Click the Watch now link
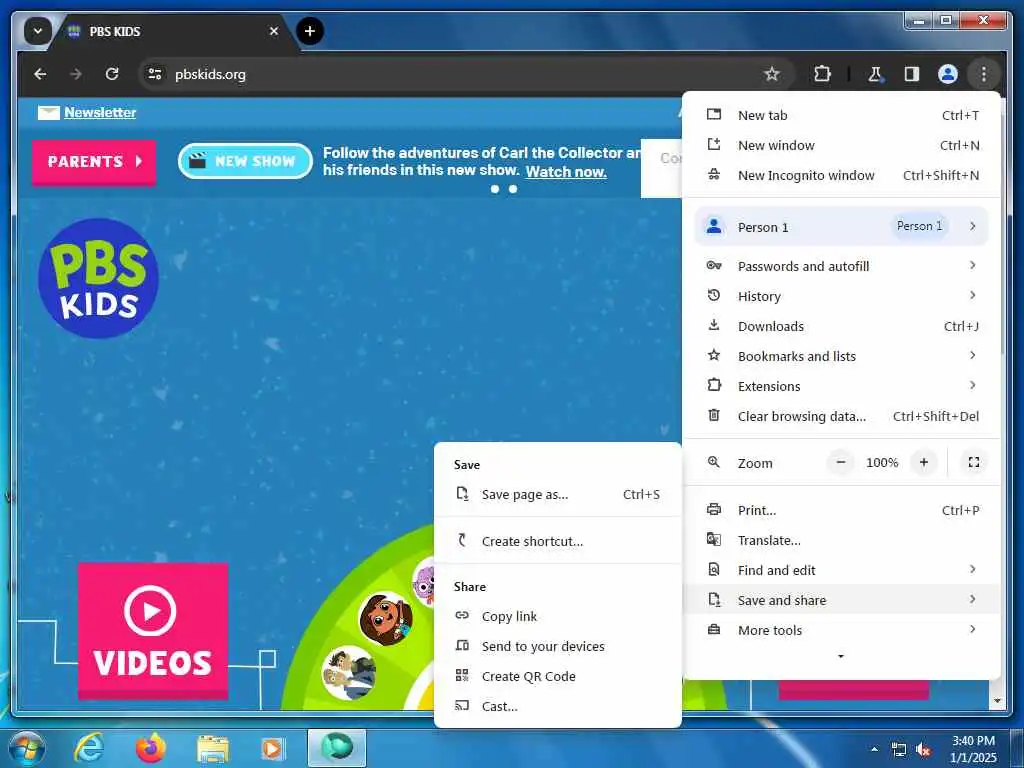The height and width of the screenshot is (768, 1024). point(566,171)
